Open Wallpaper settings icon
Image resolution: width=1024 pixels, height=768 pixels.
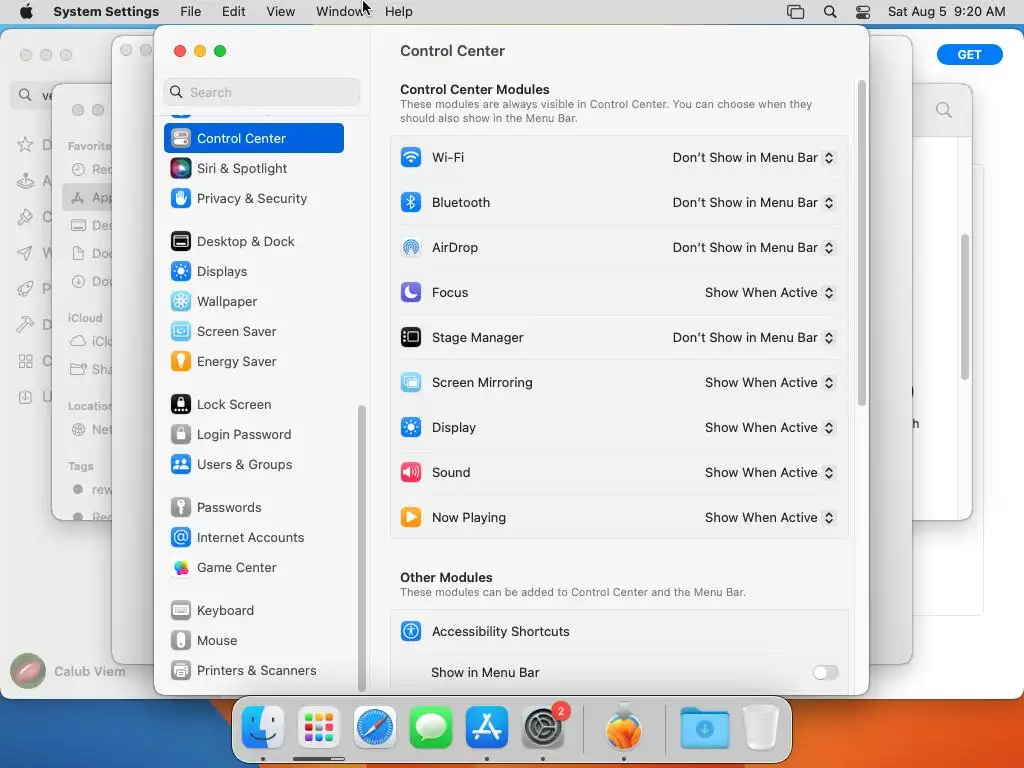pos(181,302)
